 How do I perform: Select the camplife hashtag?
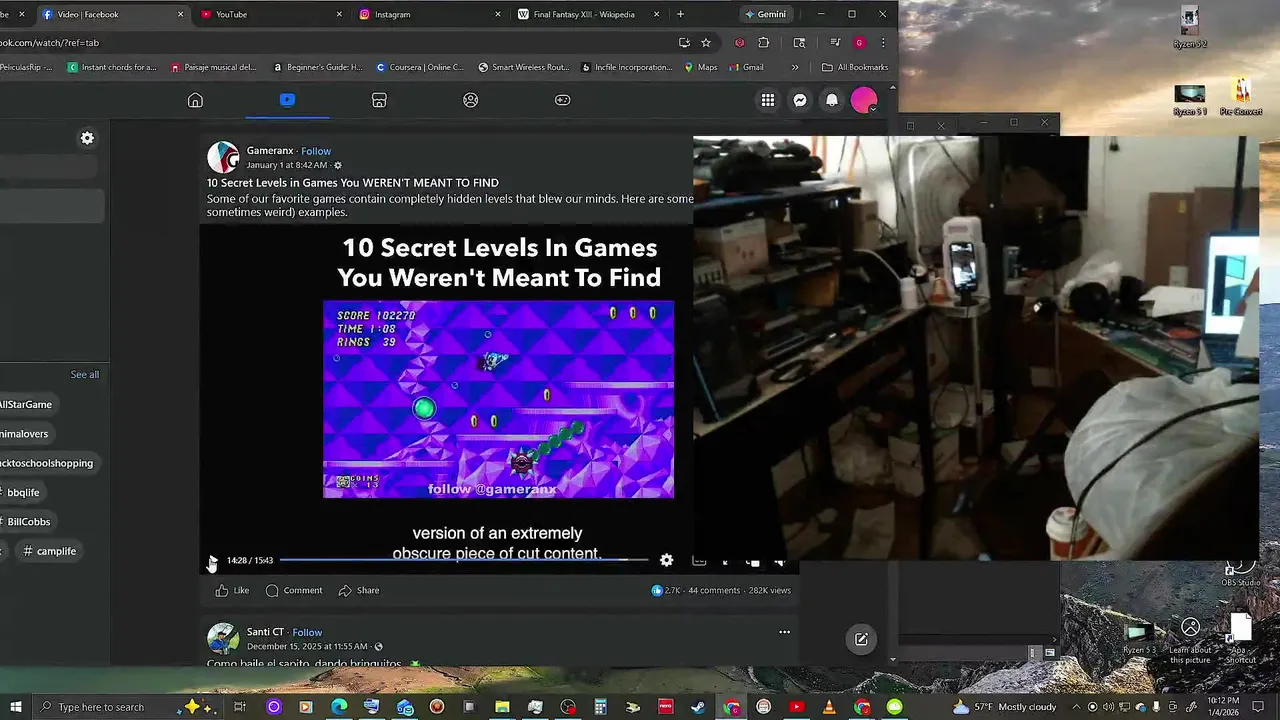pyautogui.click(x=50, y=551)
